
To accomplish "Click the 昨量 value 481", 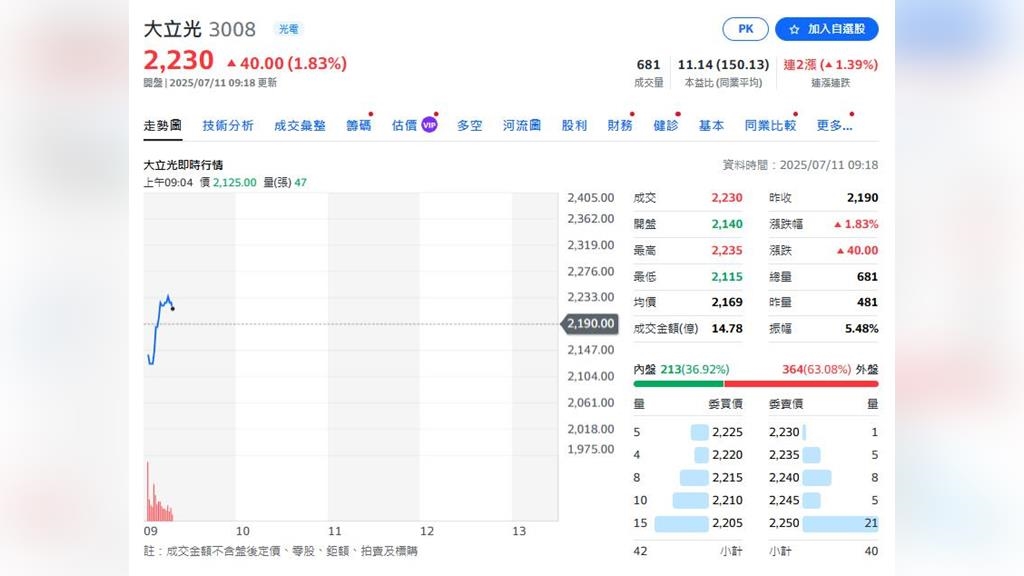I will pyautogui.click(x=867, y=302).
